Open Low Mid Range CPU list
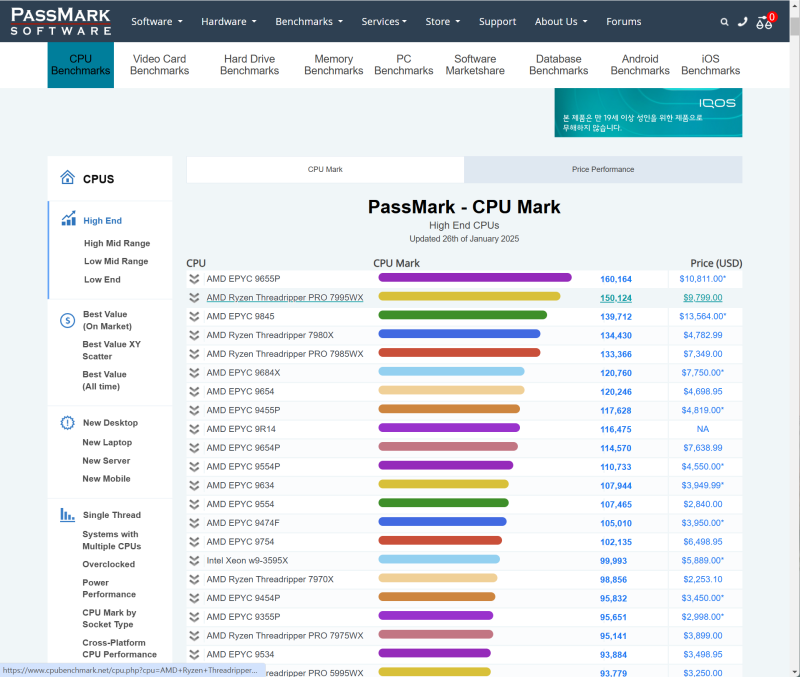 pos(116,261)
